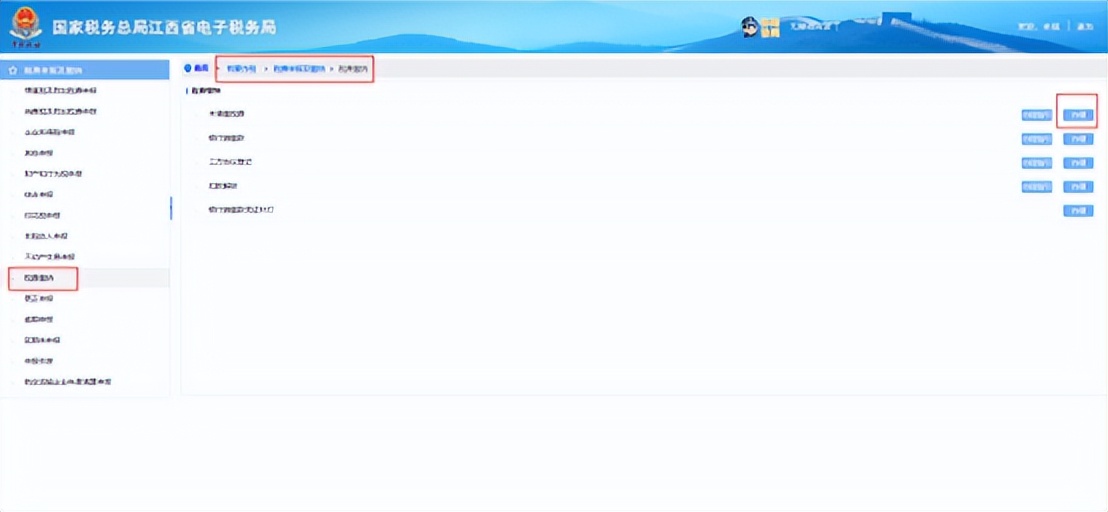This screenshot has height=512, width=1108.
Task: Select 税费缴纳 in the left sidebar
Action: tap(39, 280)
